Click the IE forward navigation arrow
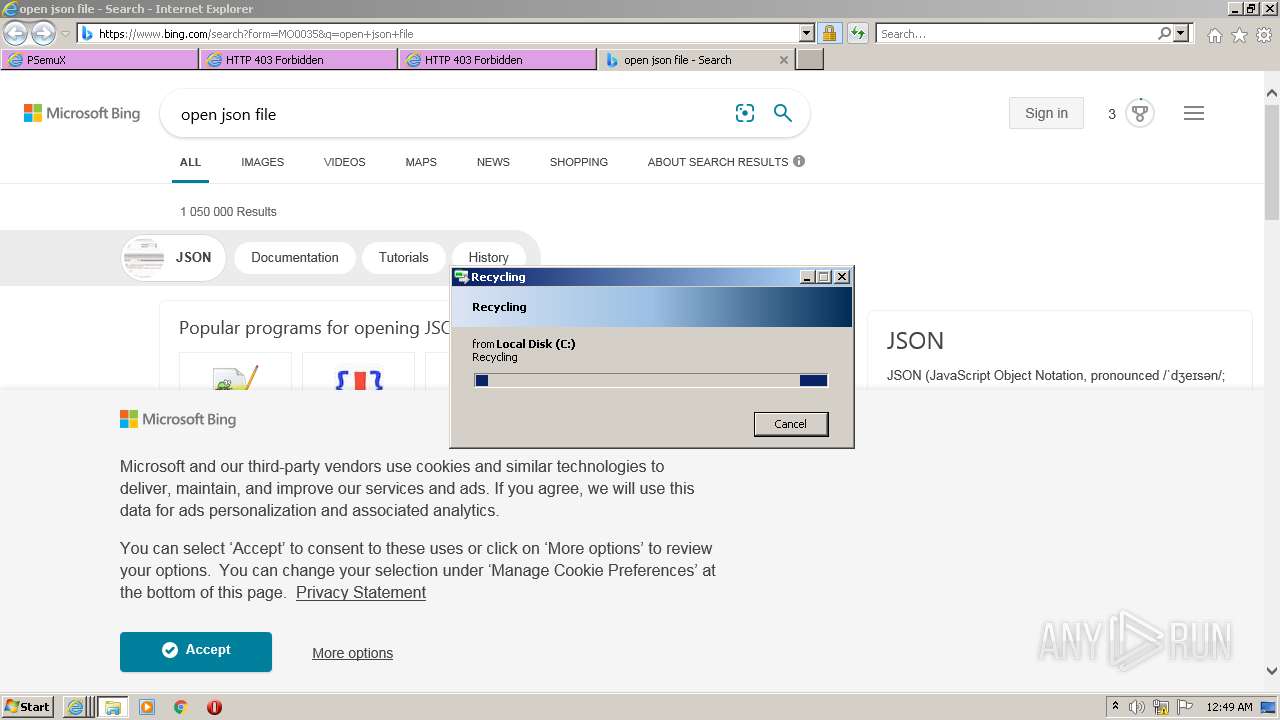The image size is (1280, 720). tap(43, 34)
